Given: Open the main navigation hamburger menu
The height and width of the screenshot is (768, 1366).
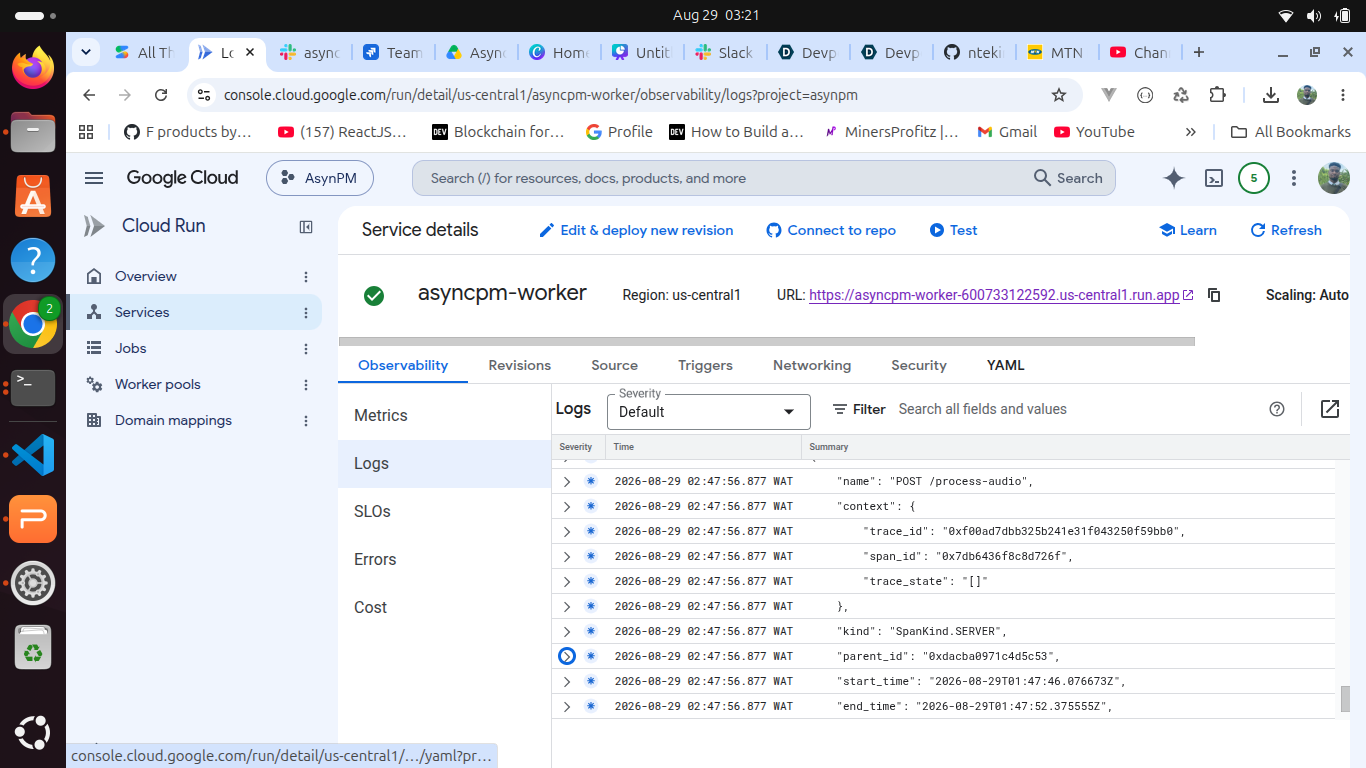Looking at the screenshot, I should 94,178.
